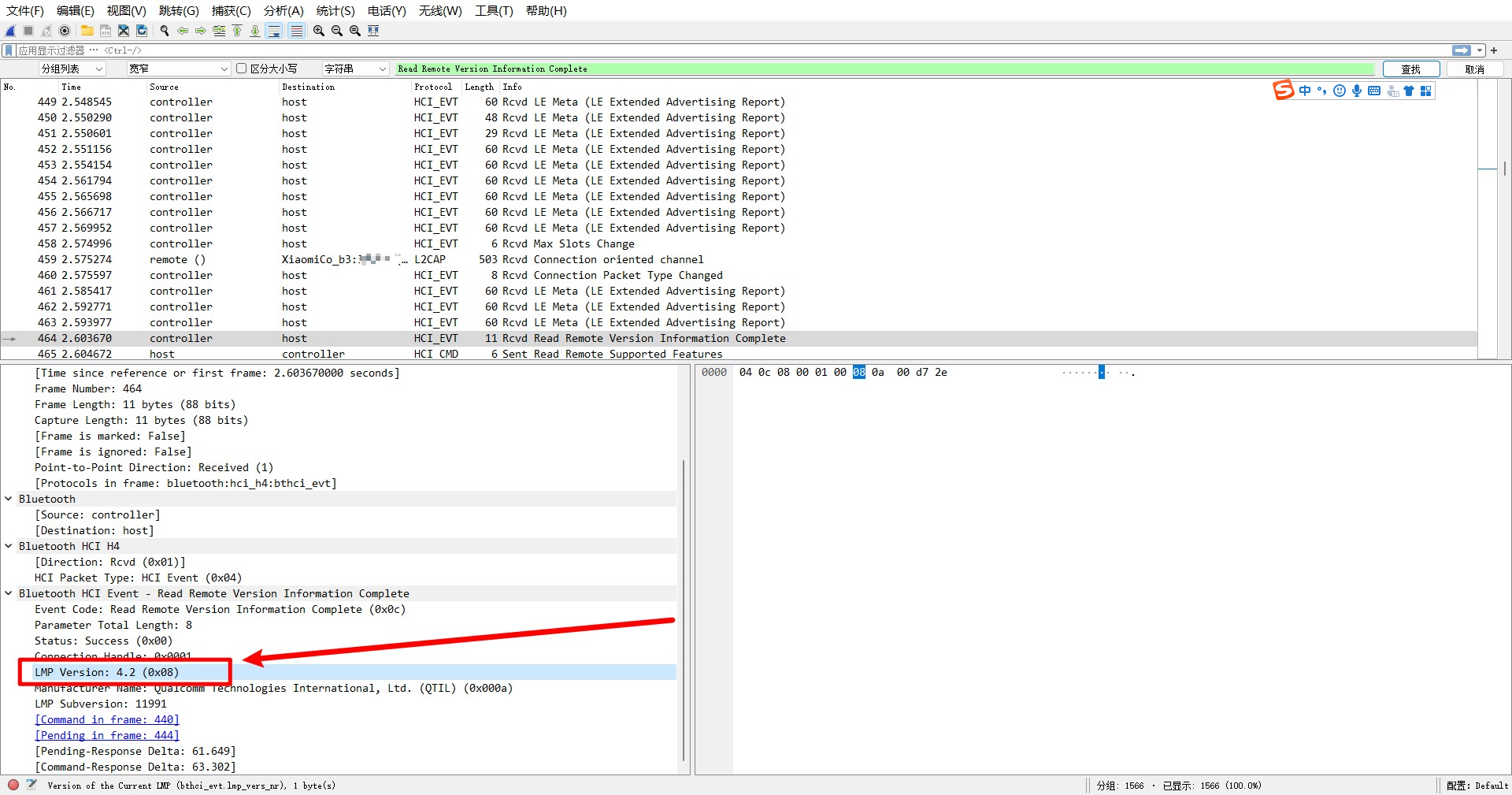This screenshot has height=795, width=1512.
Task: Save the capture file icon
Action: click(x=105, y=31)
